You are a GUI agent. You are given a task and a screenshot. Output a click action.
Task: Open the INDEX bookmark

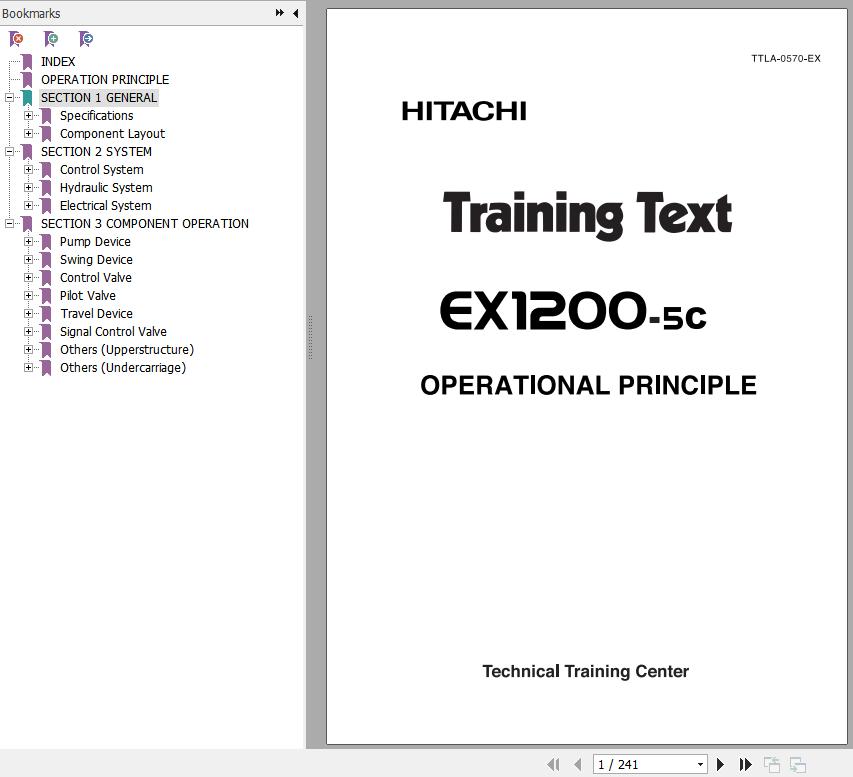tap(58, 62)
